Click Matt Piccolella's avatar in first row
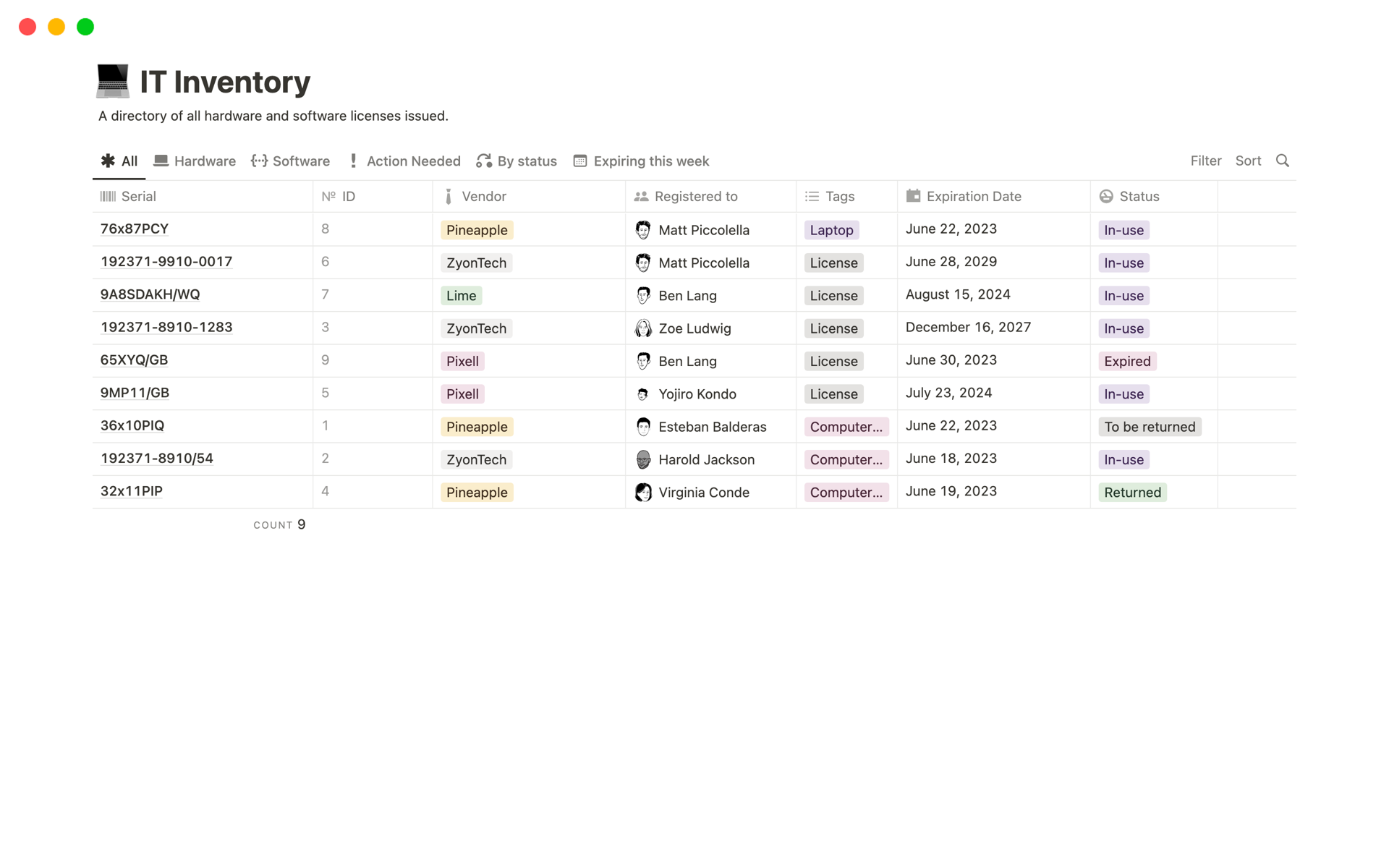The width and height of the screenshot is (1389, 868). 642,230
